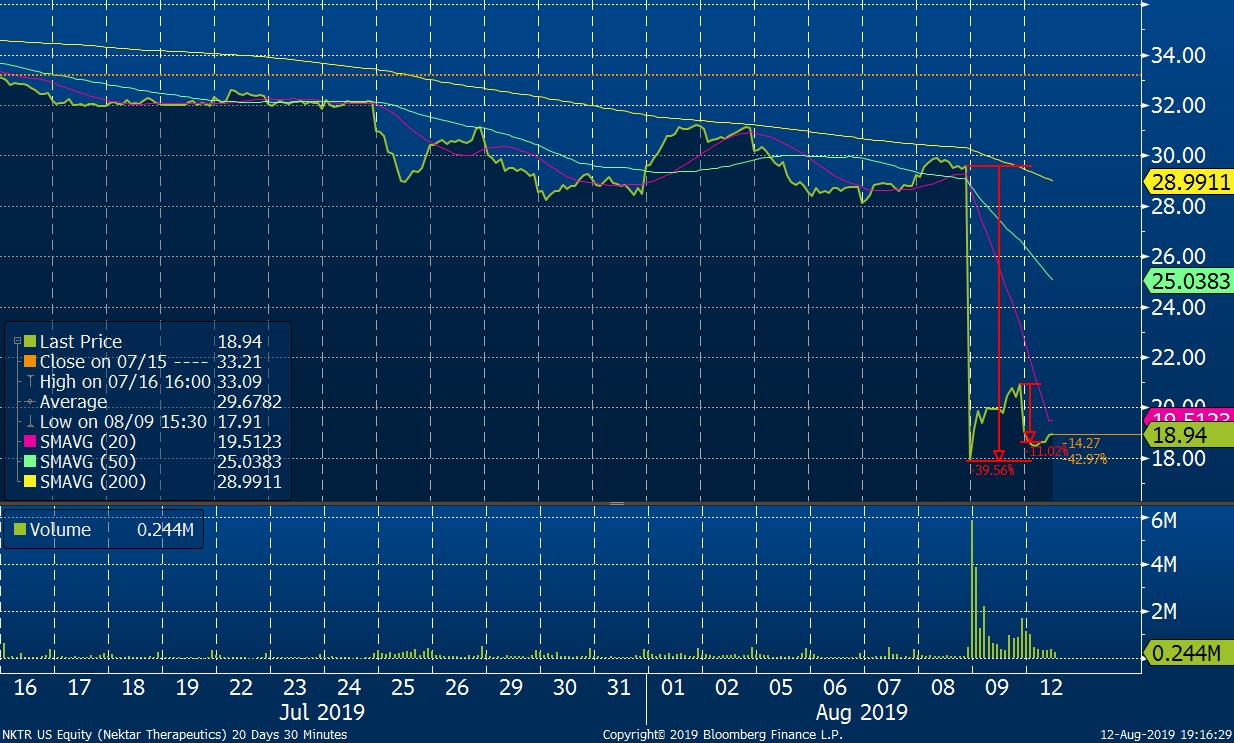Click the 33.09 high value in legend

(239, 382)
